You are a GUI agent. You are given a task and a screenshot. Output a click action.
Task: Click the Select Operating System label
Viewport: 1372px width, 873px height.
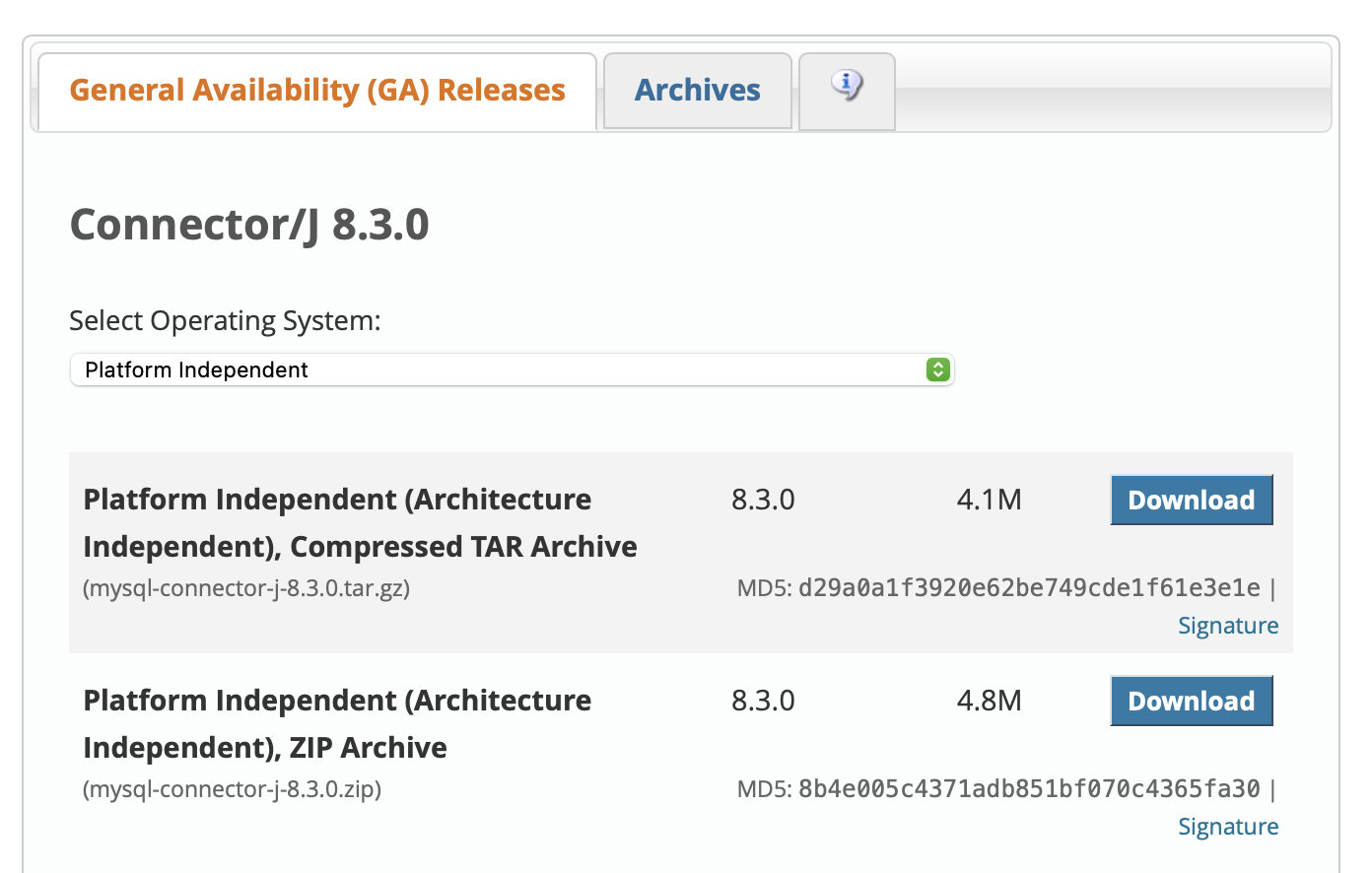coord(225,321)
